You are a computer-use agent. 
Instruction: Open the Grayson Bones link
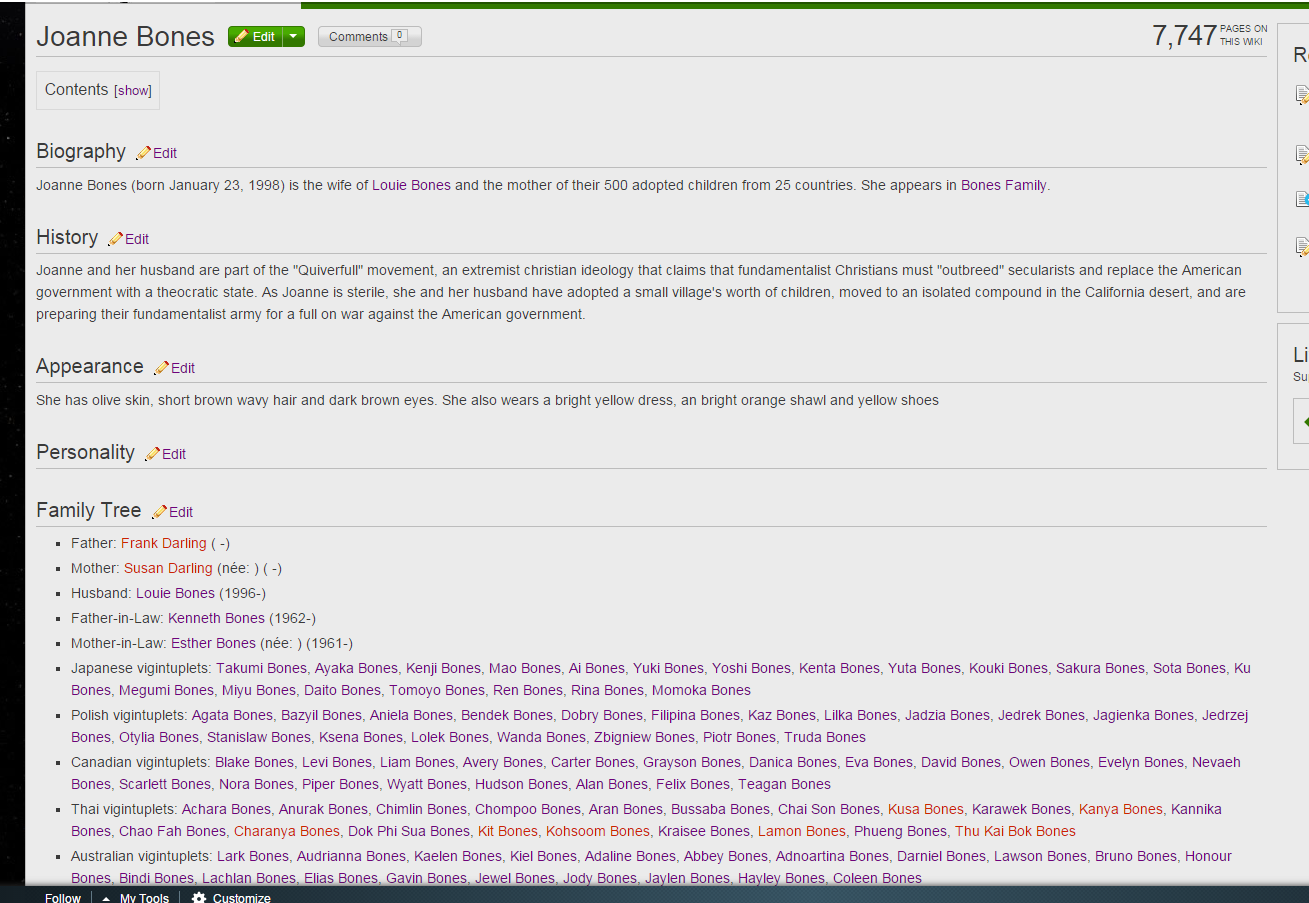(x=692, y=762)
